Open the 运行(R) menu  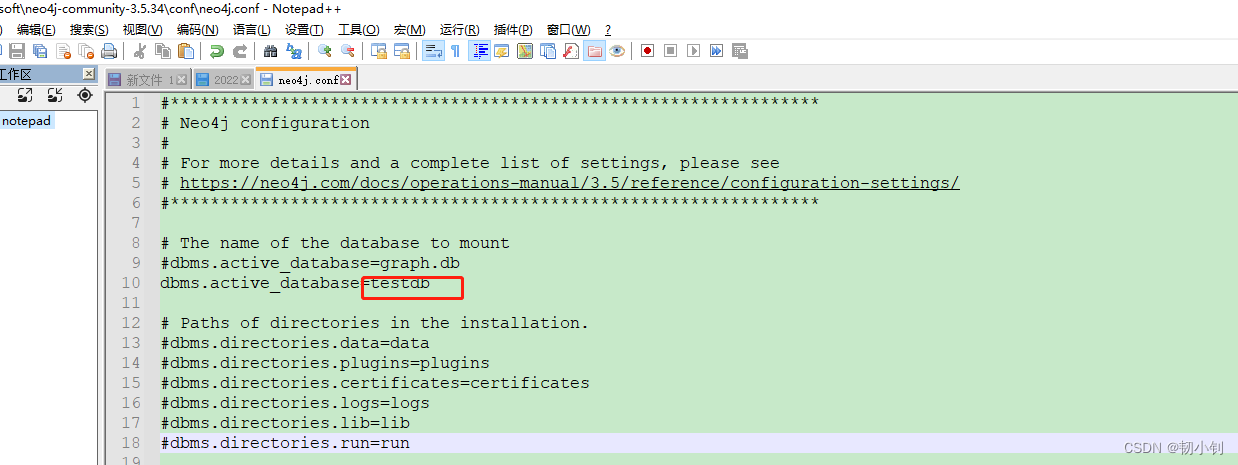coord(459,30)
